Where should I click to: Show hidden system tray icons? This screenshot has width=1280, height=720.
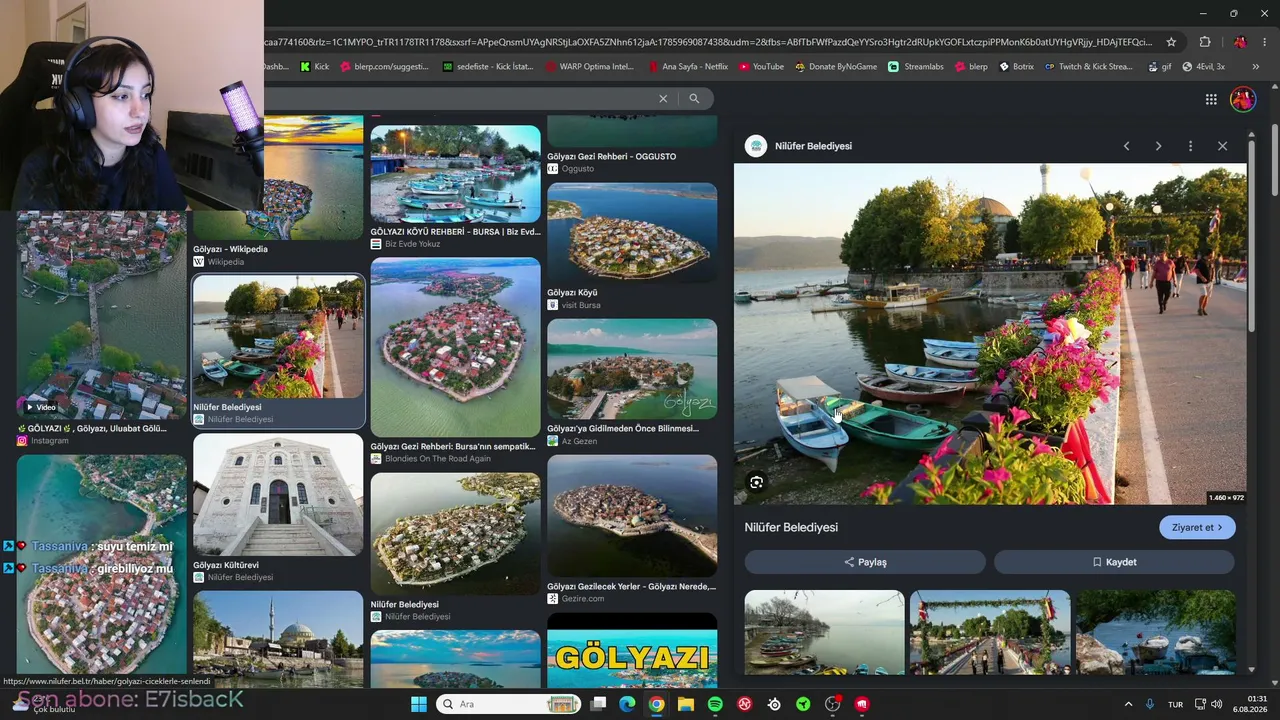click(x=1128, y=704)
